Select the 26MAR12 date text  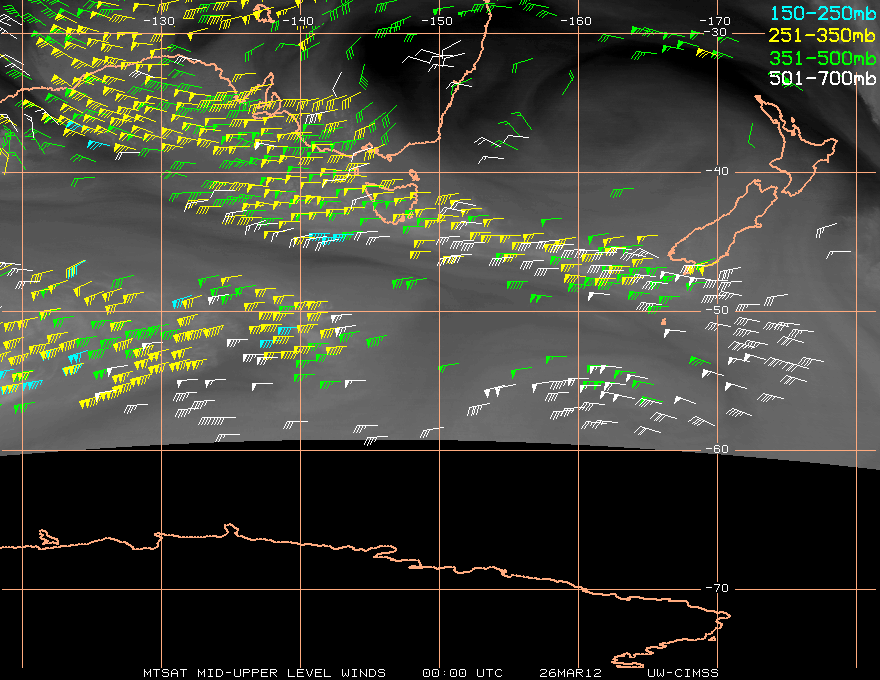click(570, 673)
